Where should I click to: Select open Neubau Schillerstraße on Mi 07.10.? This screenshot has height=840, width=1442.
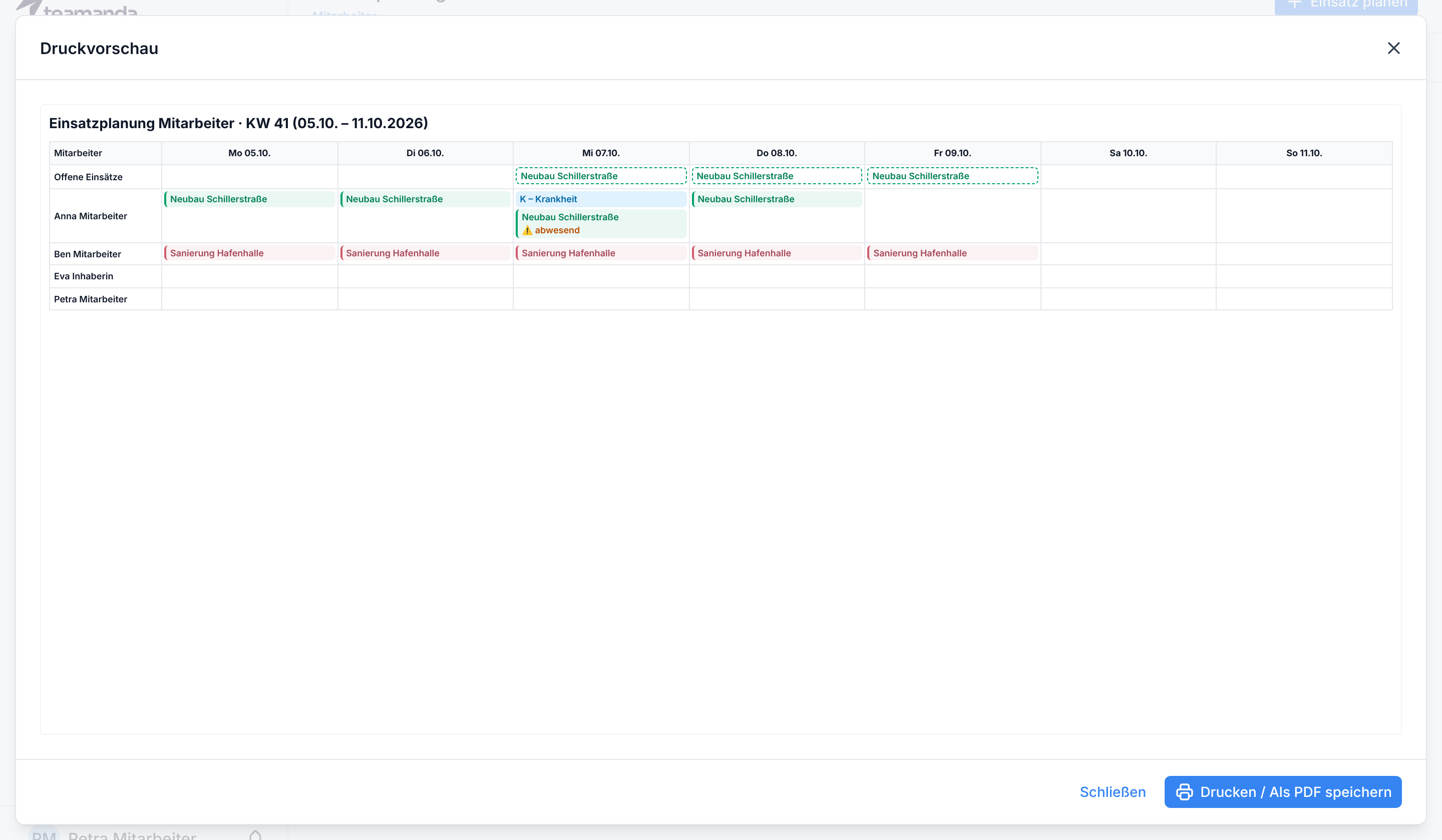click(601, 176)
